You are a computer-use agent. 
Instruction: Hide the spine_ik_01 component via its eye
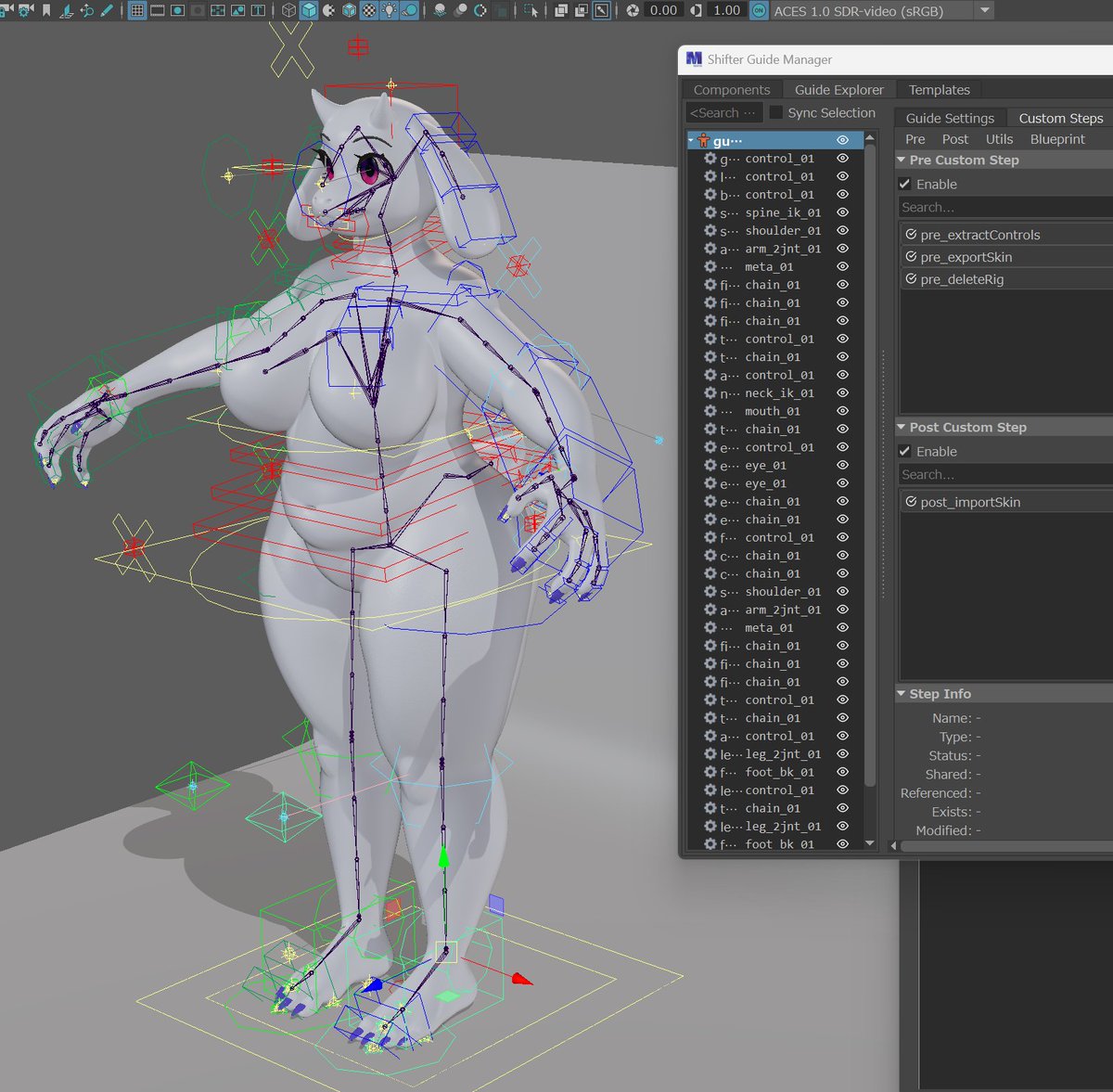tap(842, 212)
